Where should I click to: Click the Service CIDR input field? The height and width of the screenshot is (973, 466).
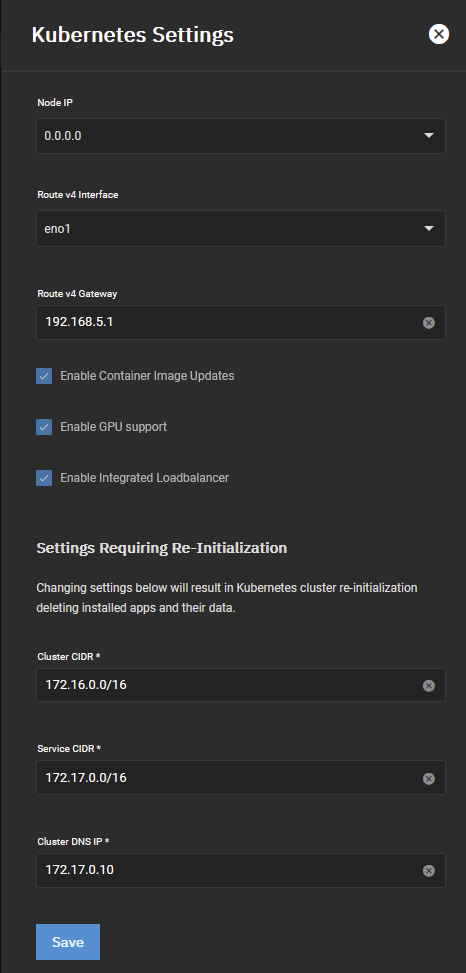(x=241, y=778)
